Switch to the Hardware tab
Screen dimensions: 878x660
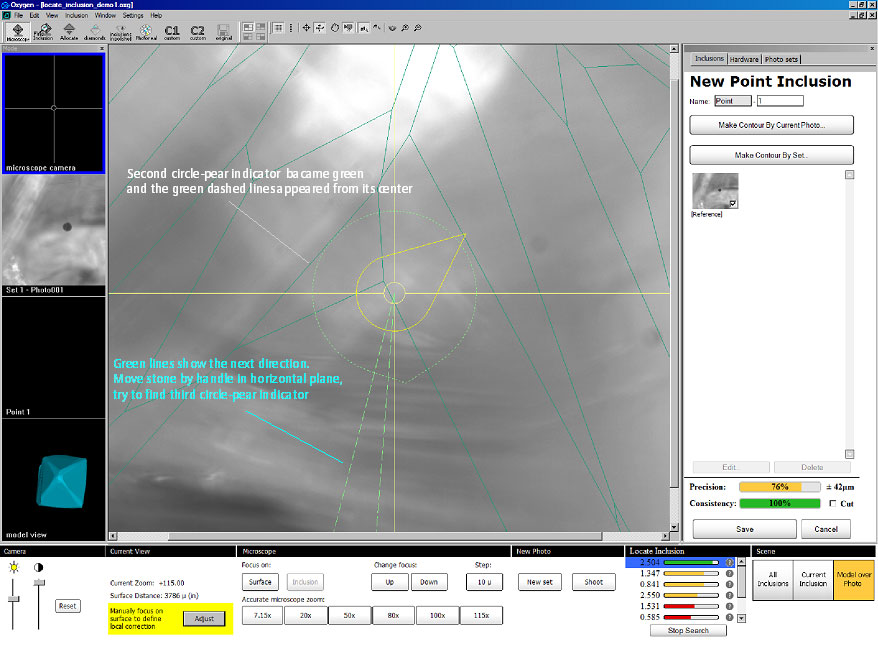pos(744,59)
